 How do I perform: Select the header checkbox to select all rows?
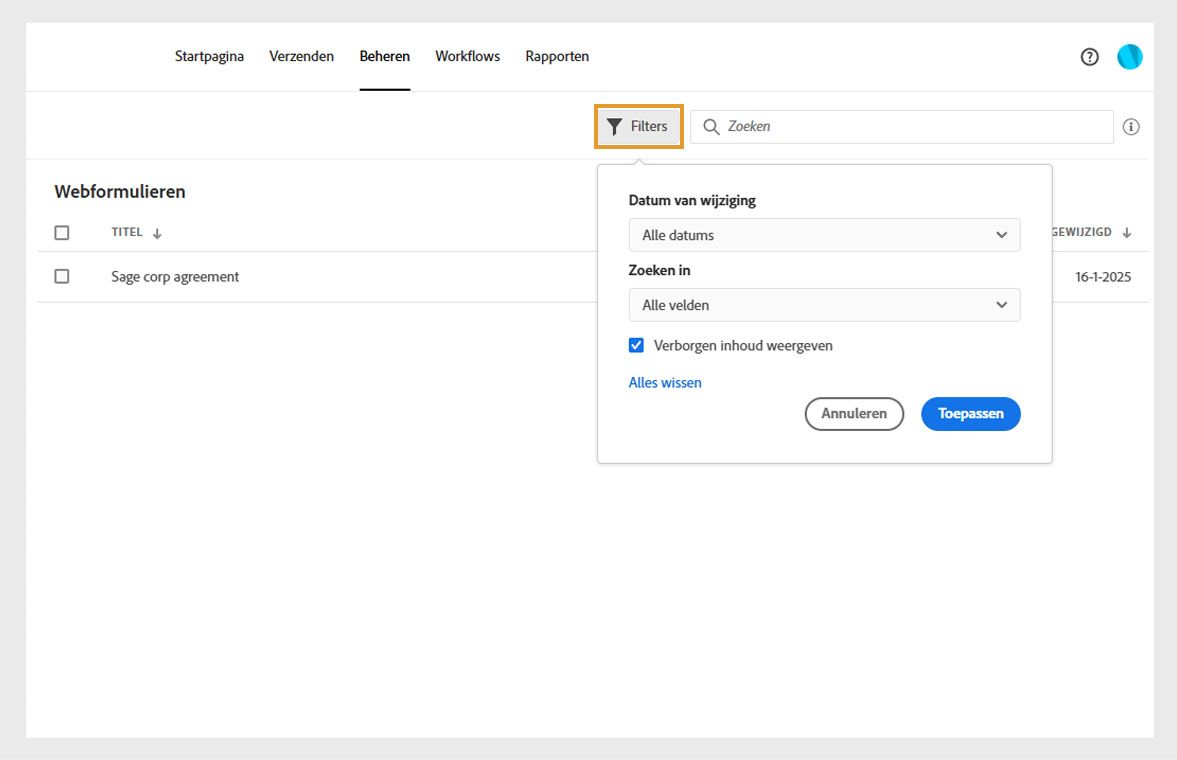tap(61, 232)
